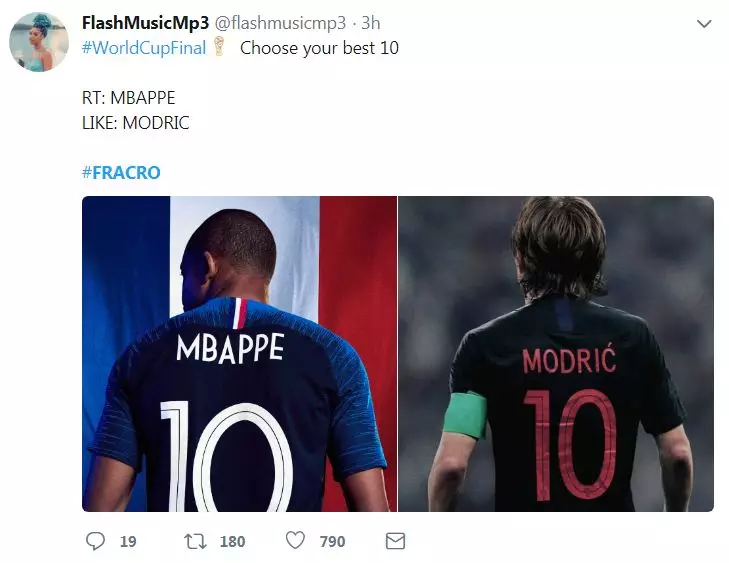This screenshot has height=563, width=729.
Task: Click the "LIKE: MODRIC" line
Action: point(135,123)
